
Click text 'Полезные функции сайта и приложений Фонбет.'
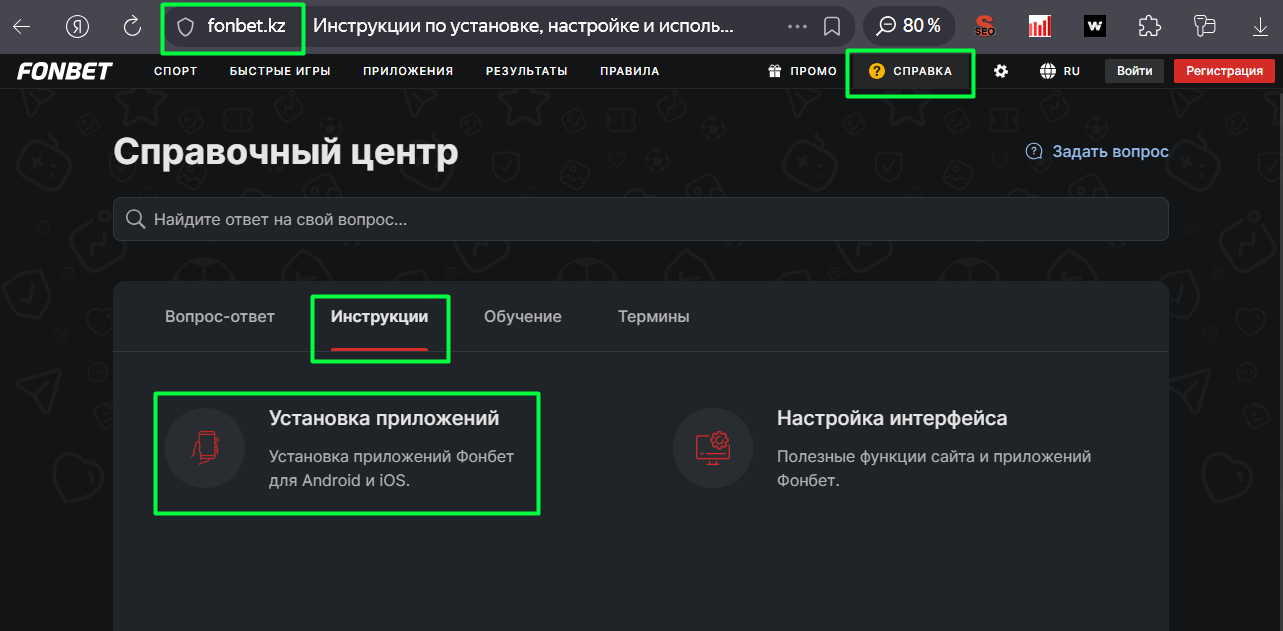pos(934,468)
